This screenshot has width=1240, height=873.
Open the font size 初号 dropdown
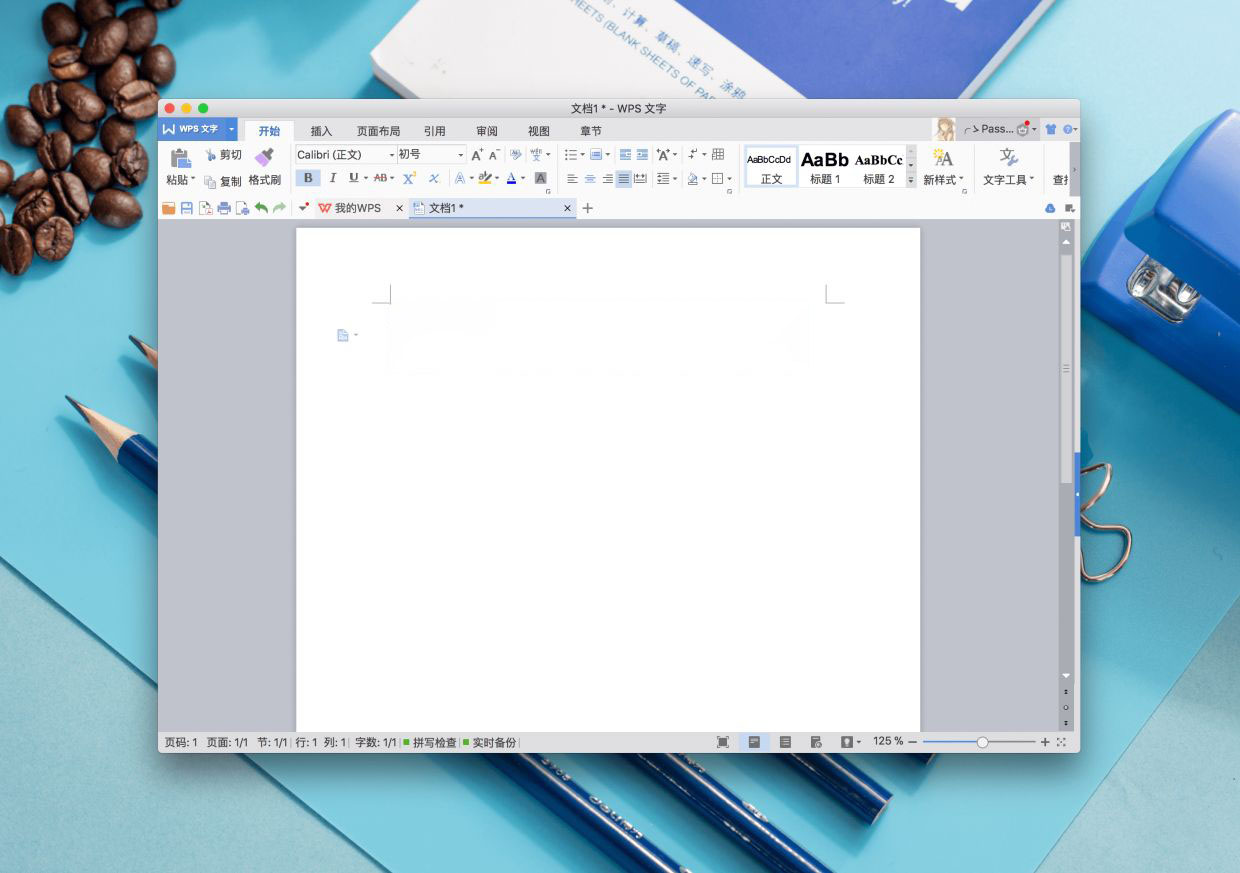click(x=461, y=155)
